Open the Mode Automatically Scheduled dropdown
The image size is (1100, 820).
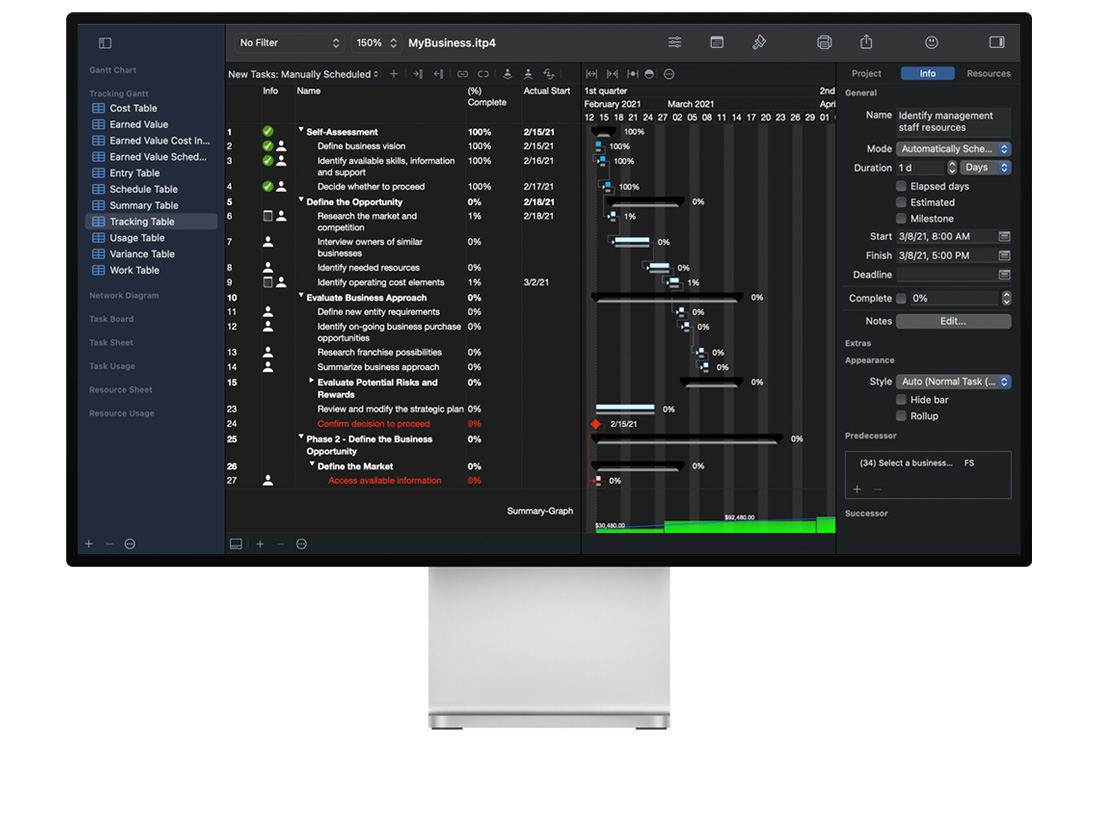953,149
